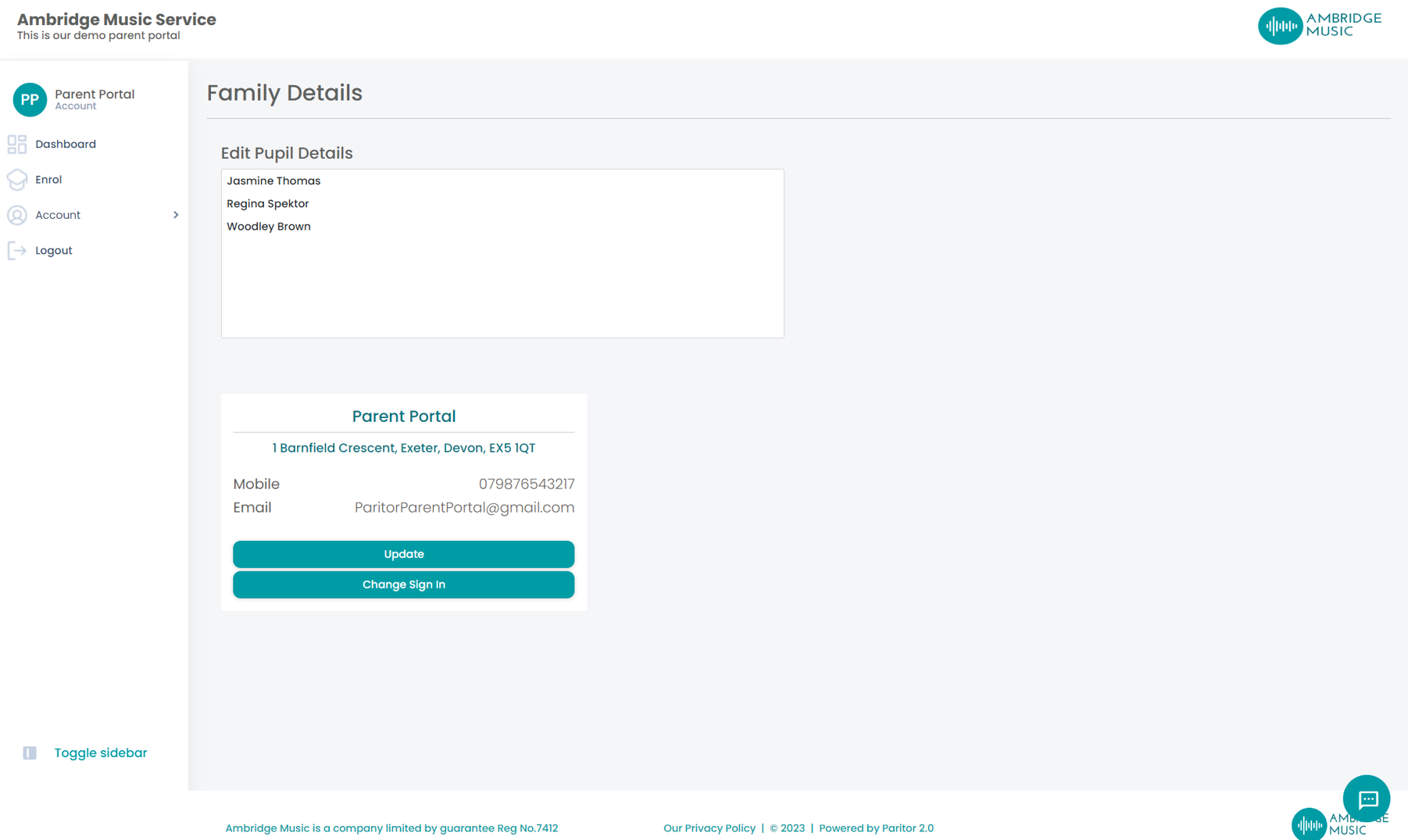Click the Update button
Viewport: 1408px width, 840px height.
[403, 554]
